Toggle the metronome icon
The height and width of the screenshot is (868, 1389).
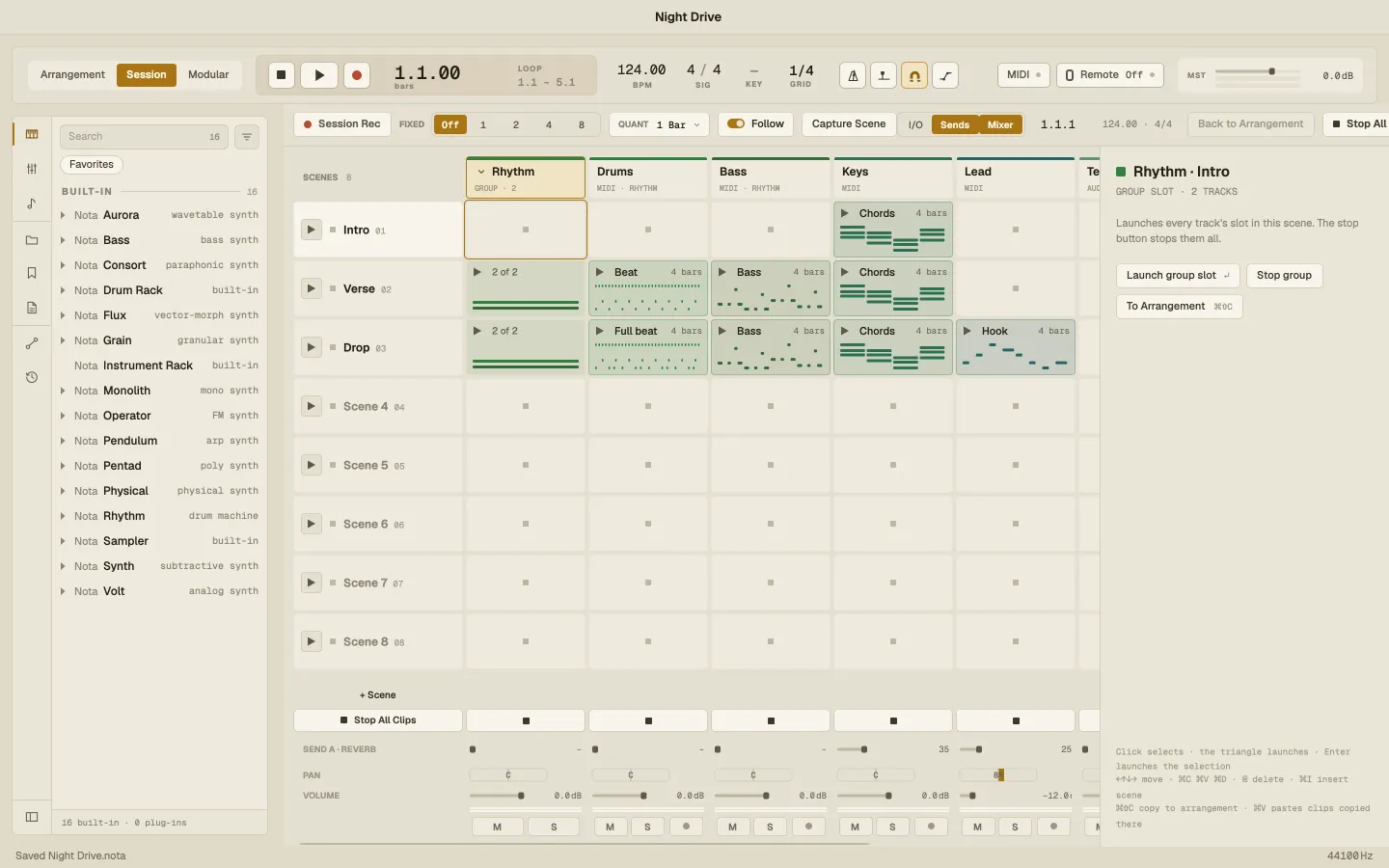click(x=853, y=75)
